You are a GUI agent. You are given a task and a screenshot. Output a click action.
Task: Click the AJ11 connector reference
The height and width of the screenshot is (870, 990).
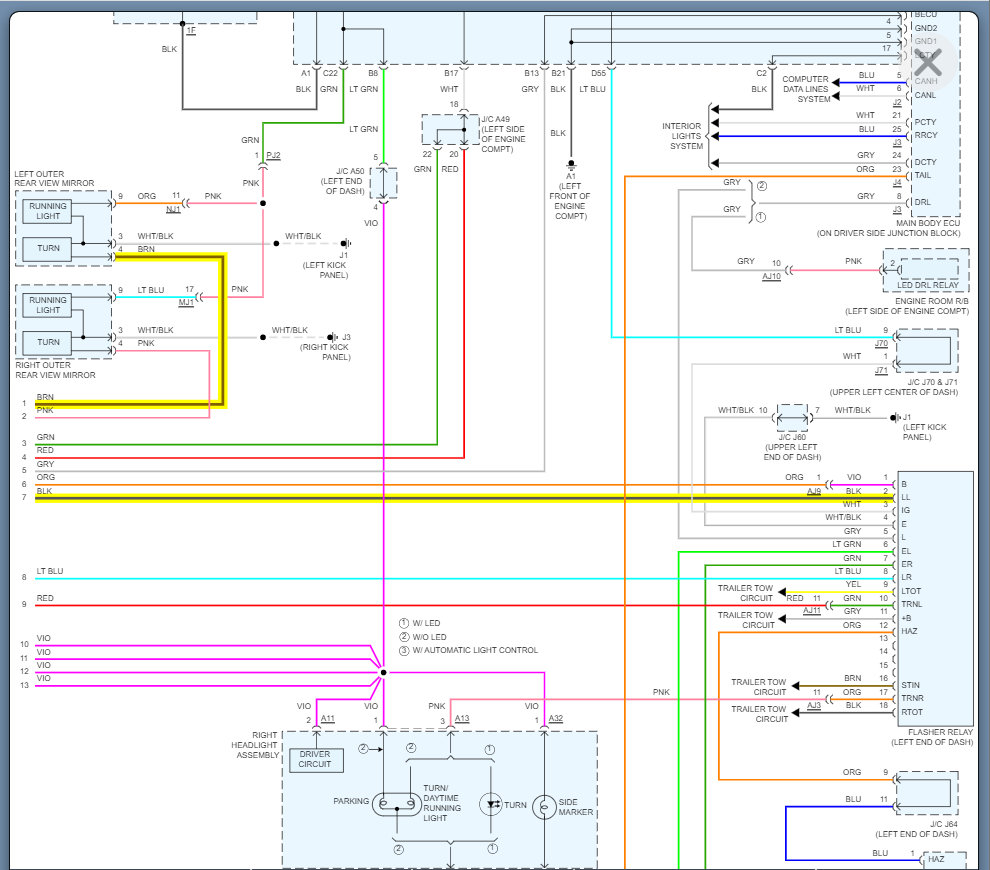click(x=812, y=610)
